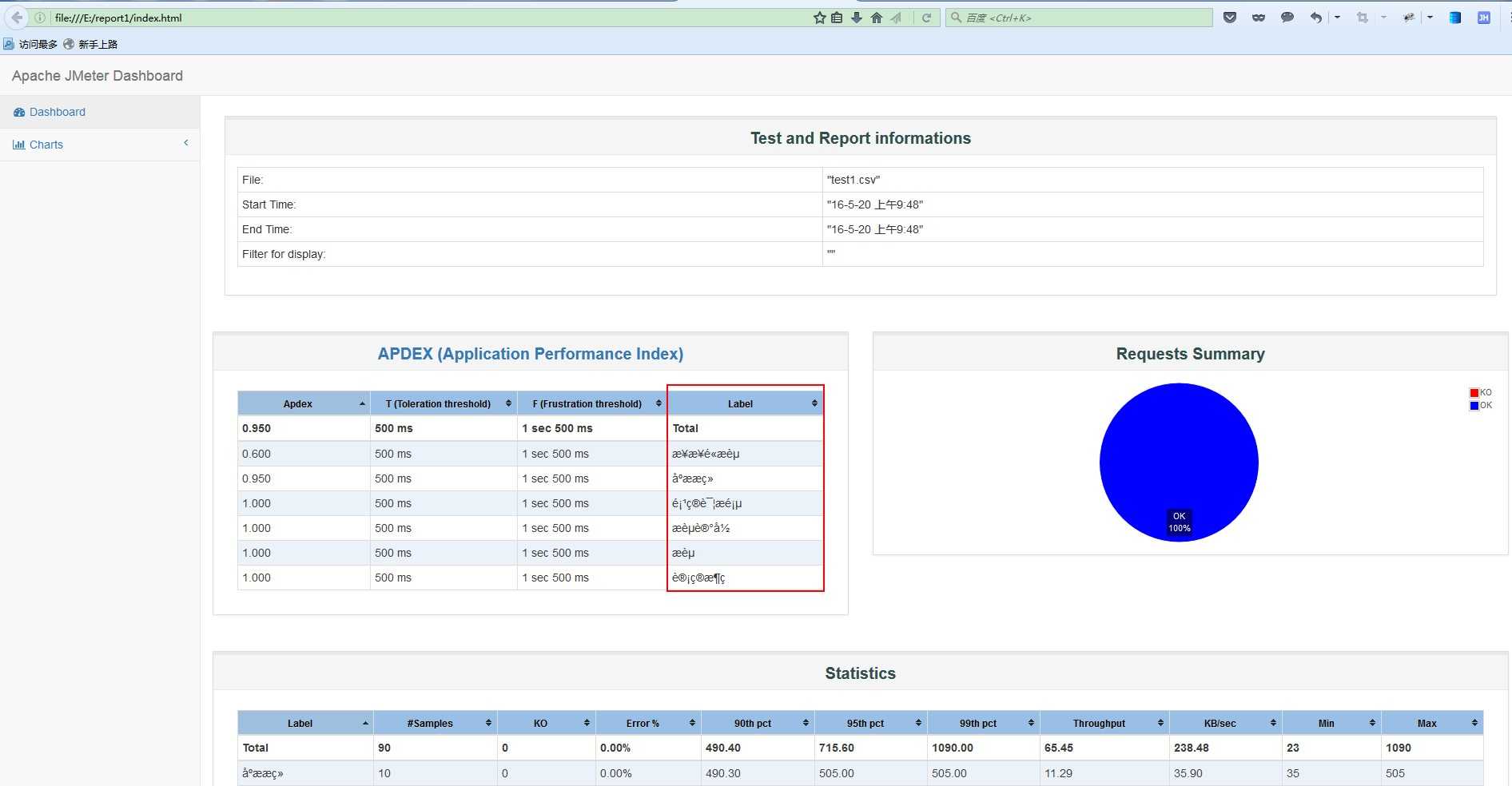Reload the page with refresh icon
The height and width of the screenshot is (786, 1512).
[x=926, y=18]
